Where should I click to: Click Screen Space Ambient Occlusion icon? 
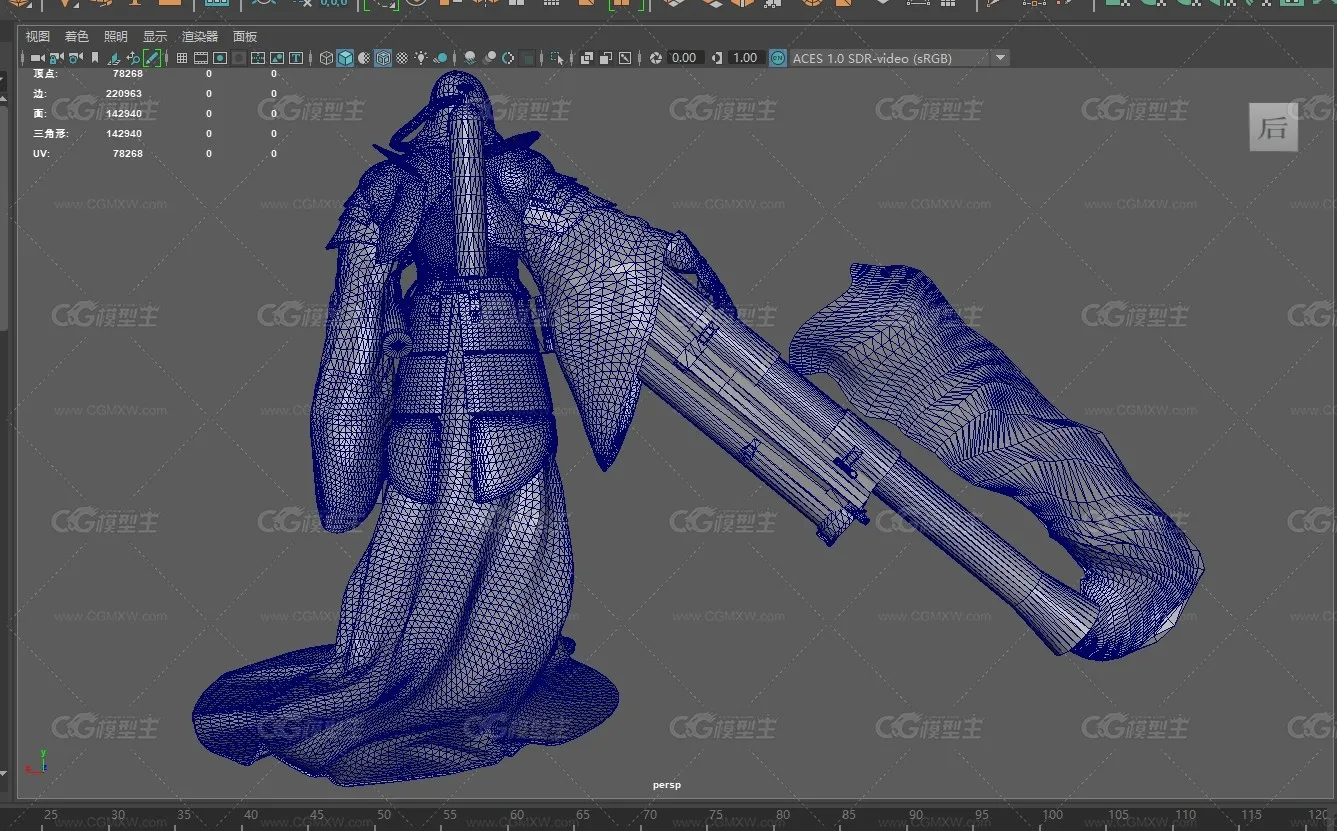click(470, 58)
